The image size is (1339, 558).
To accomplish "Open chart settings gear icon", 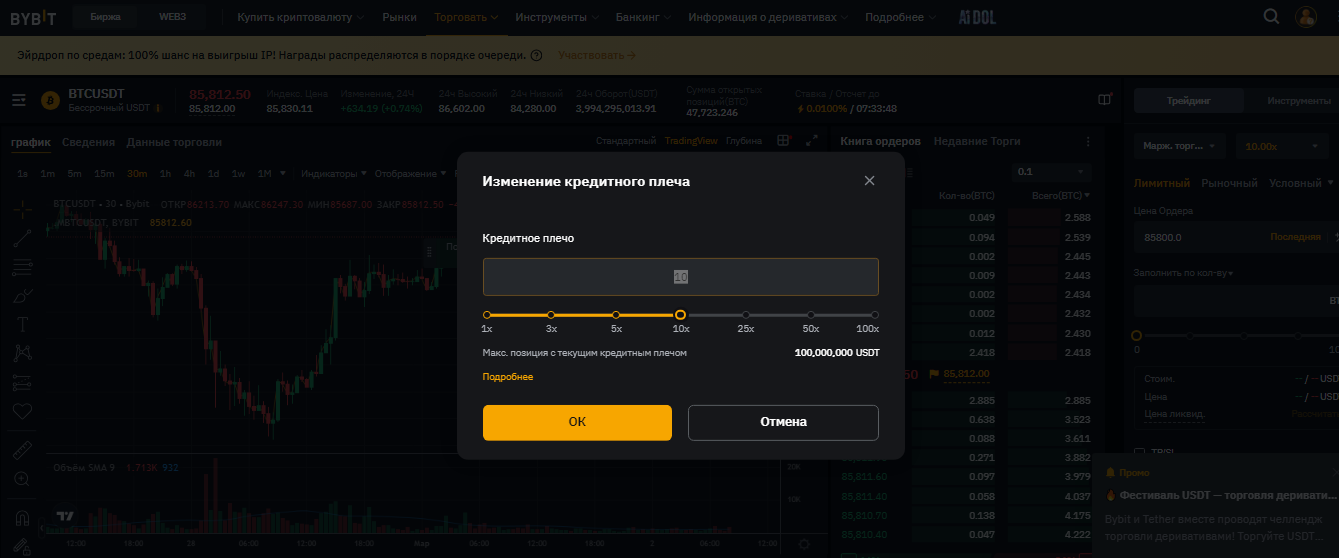I will pos(805,544).
